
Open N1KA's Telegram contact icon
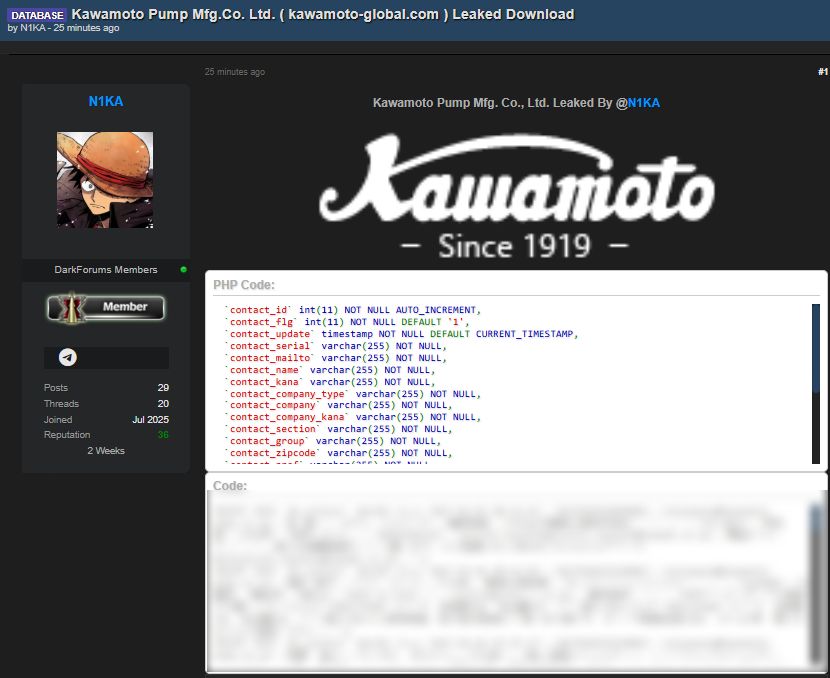pyautogui.click(x=68, y=357)
